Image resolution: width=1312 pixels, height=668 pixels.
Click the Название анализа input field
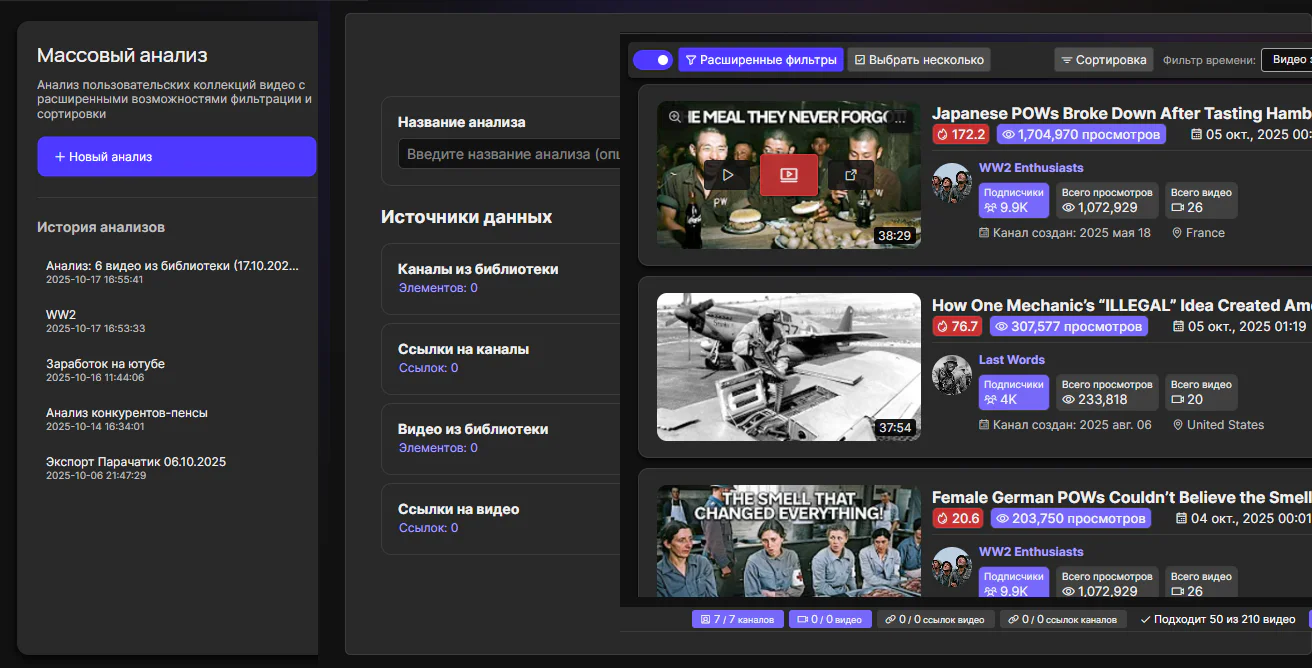pyautogui.click(x=510, y=154)
